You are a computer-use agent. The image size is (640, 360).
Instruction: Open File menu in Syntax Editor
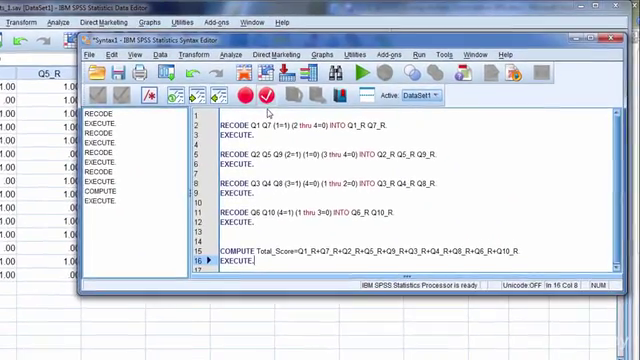click(89, 55)
